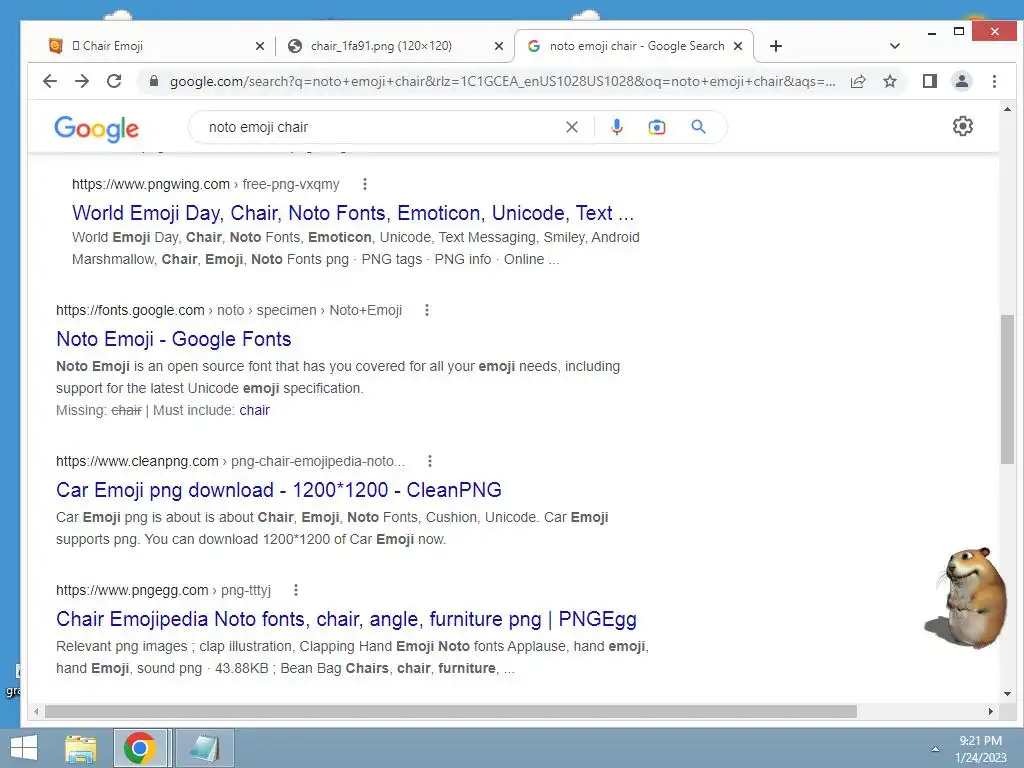Go to the Google homepage via logo

tap(97, 129)
